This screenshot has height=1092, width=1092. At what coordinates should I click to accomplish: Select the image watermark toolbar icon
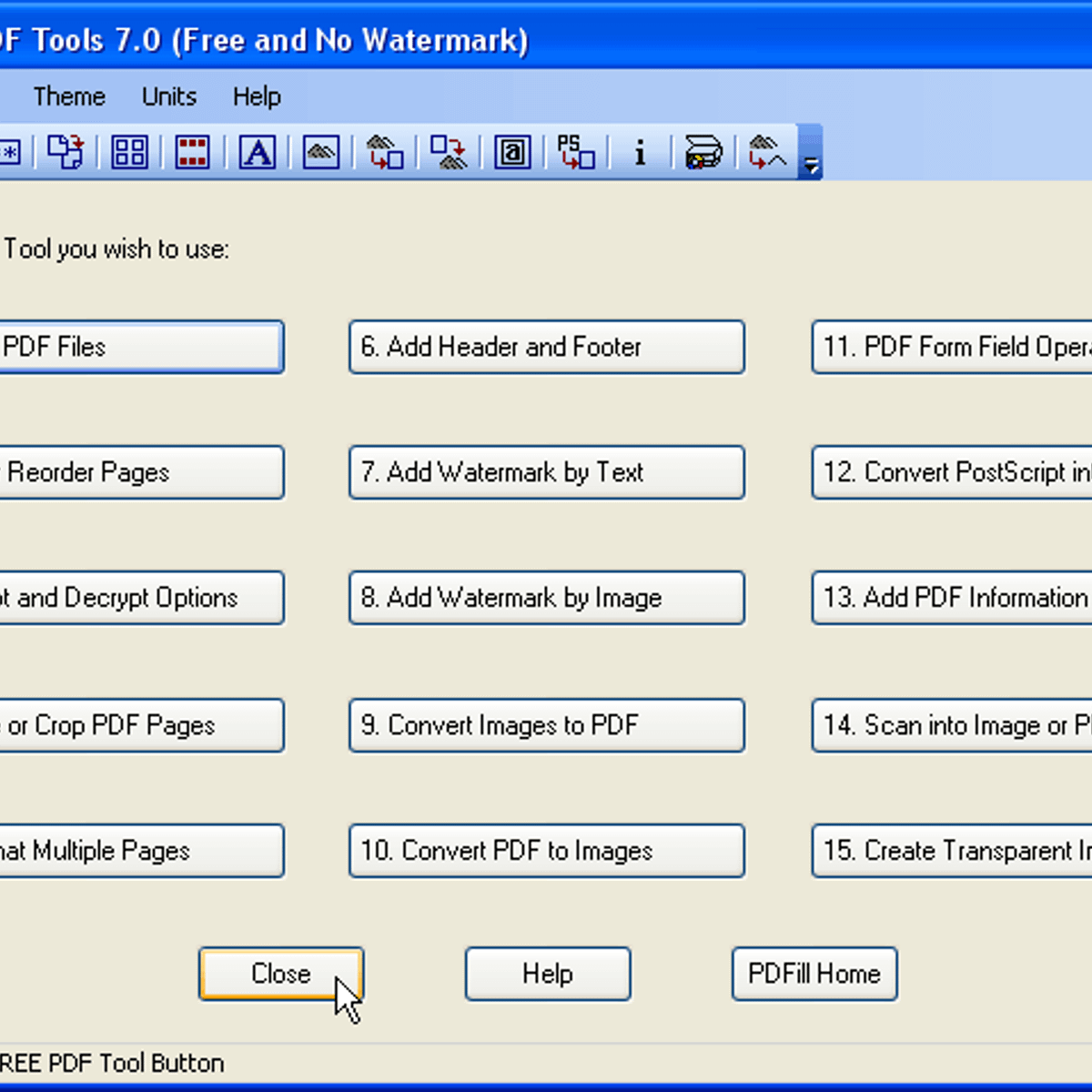pos(321,152)
